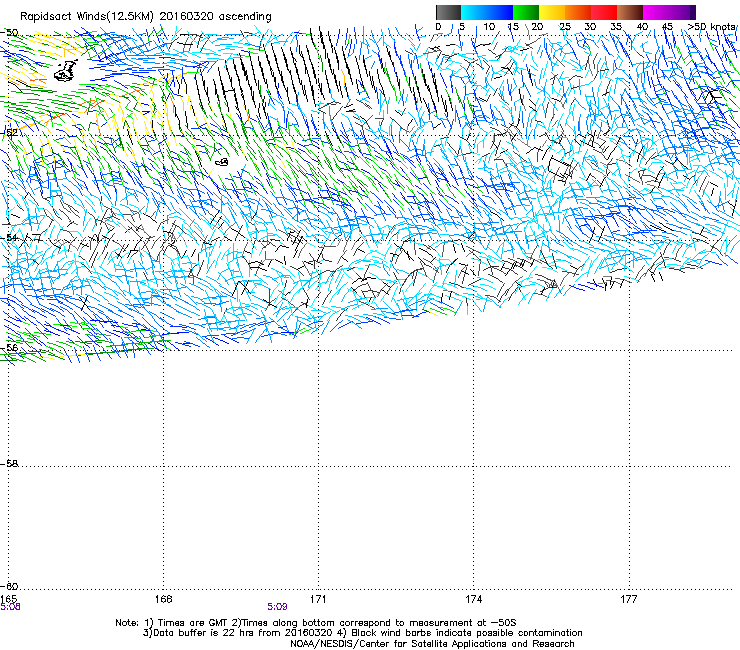Click legend tick label '10'
740x650 pixels.
pyautogui.click(x=489, y=27)
